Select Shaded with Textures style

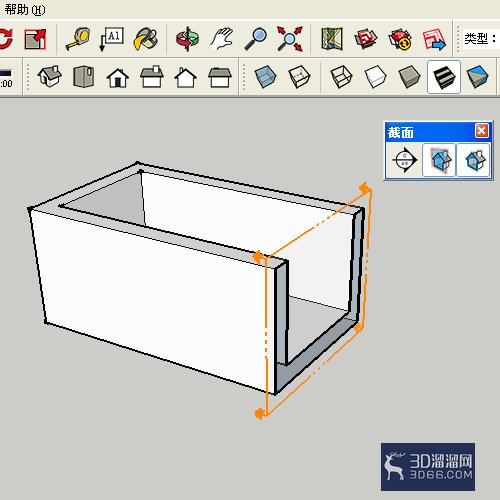[x=444, y=77]
